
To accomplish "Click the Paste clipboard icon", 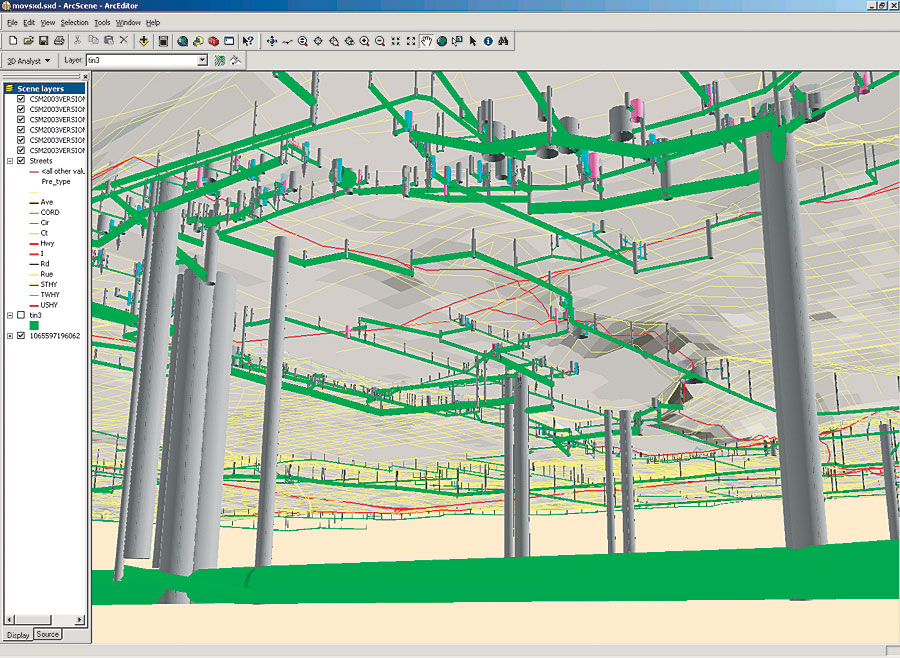I will tap(108, 41).
